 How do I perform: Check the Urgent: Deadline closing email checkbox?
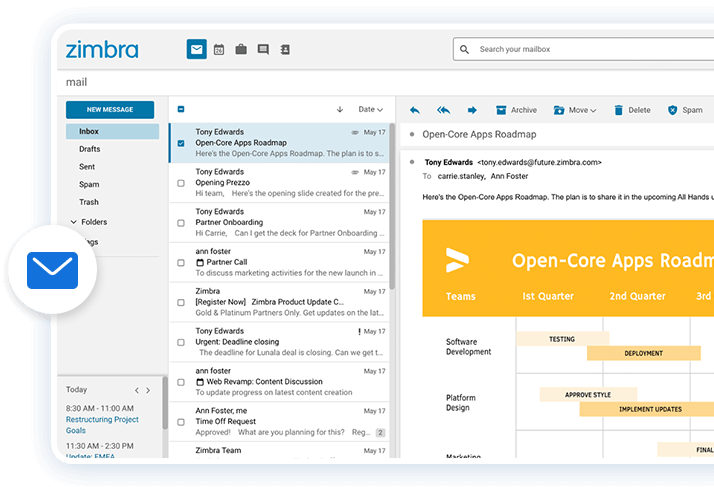[x=181, y=342]
